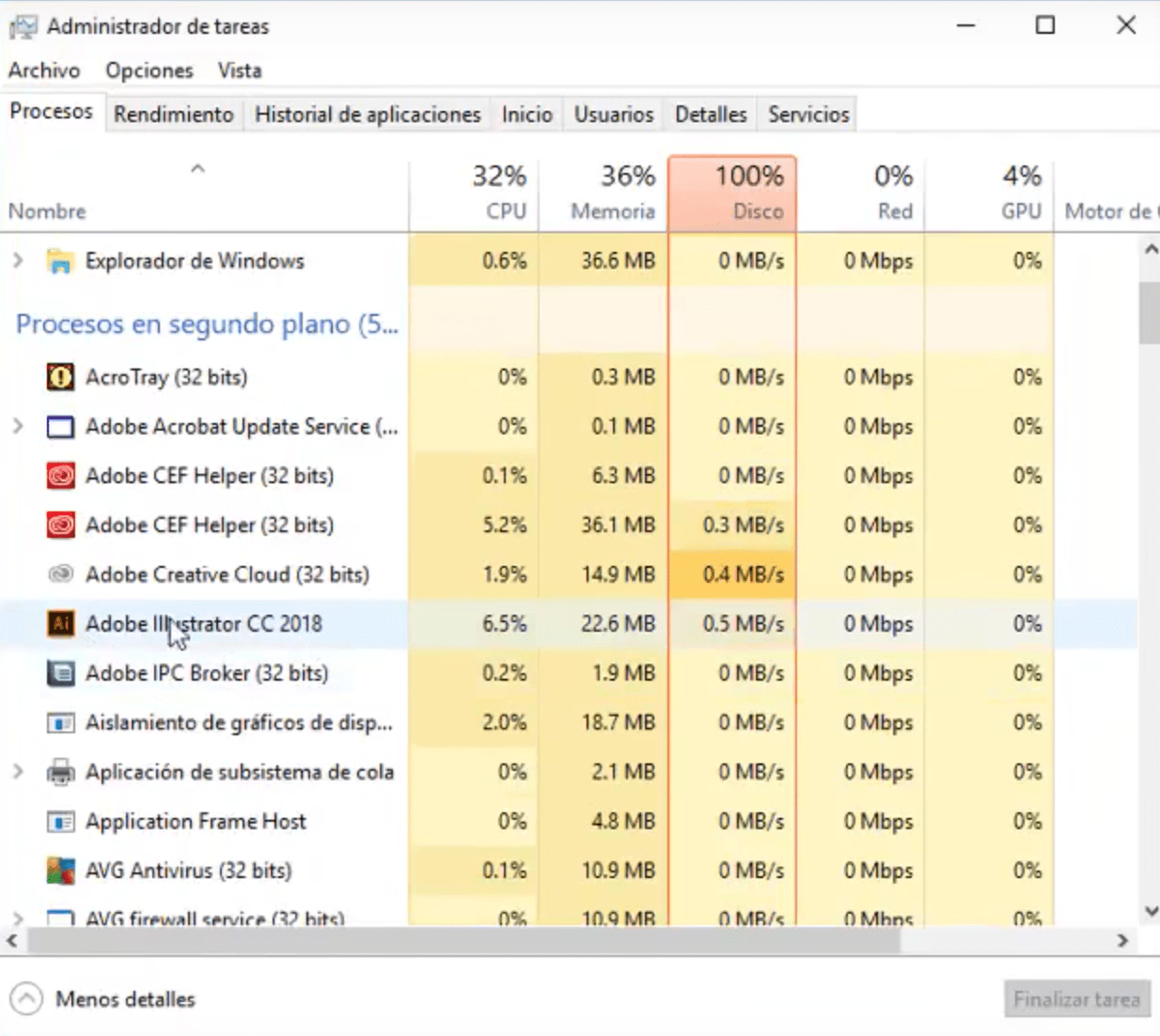This screenshot has height=1036, width=1160.
Task: Sort by the CPU column header
Action: (474, 194)
